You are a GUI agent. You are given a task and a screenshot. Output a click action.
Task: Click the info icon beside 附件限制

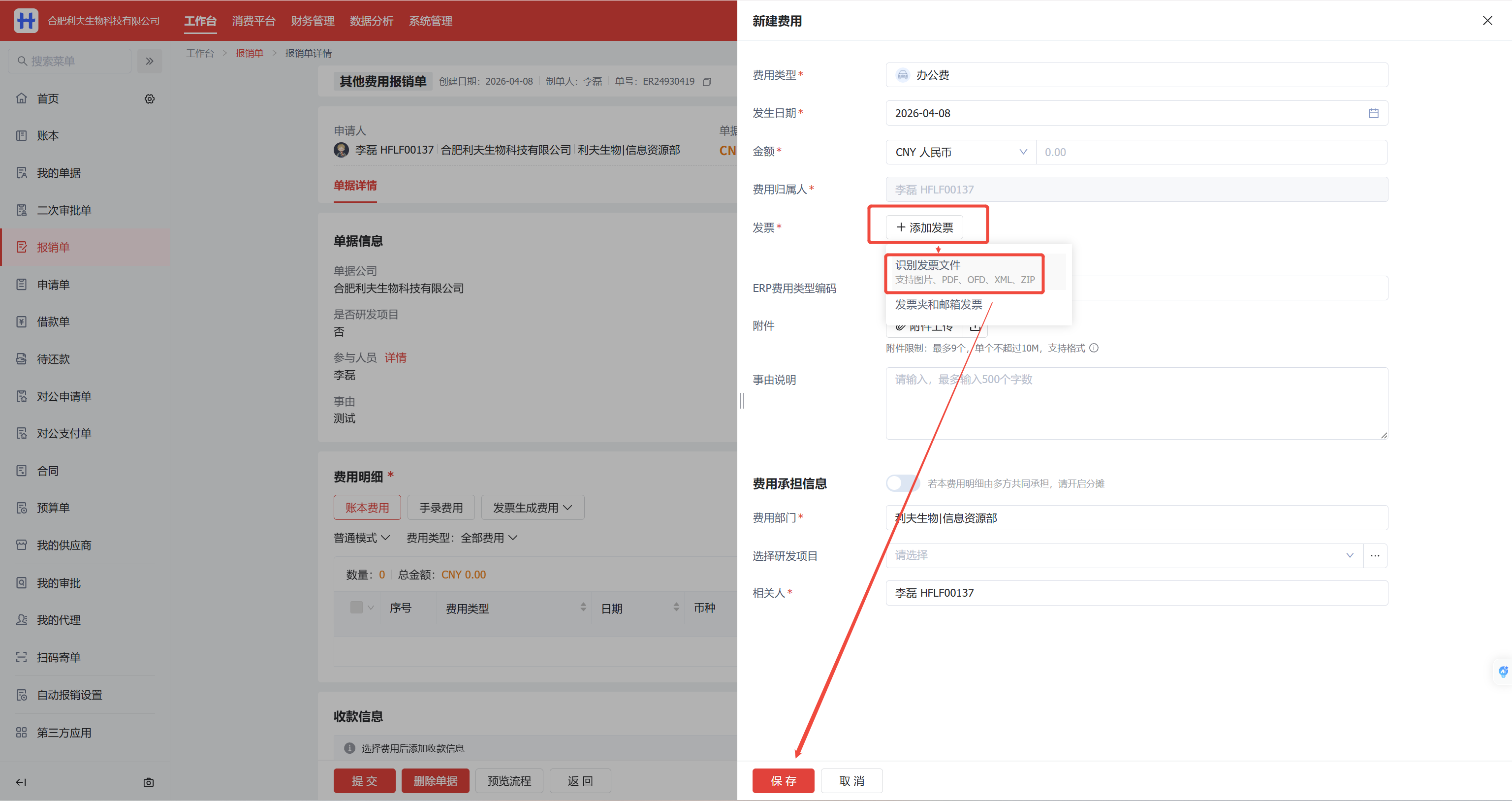[1094, 348]
